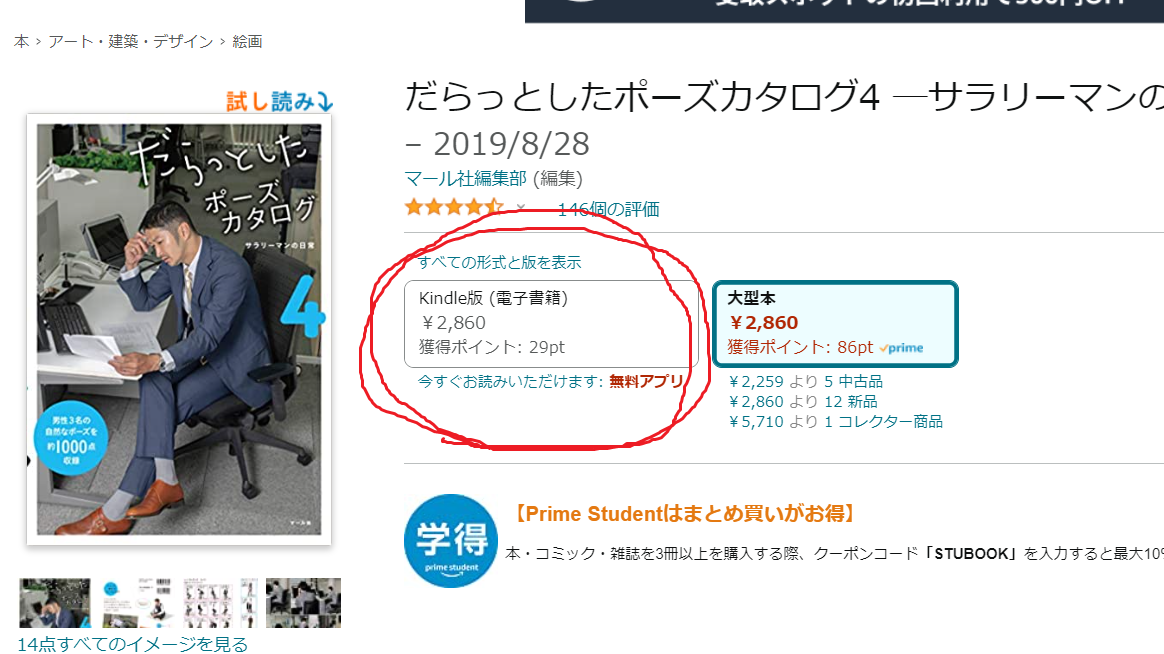Viewport: 1164px width, 654px height.
Task: Select the first cover thumbnail image
Action: [55, 603]
